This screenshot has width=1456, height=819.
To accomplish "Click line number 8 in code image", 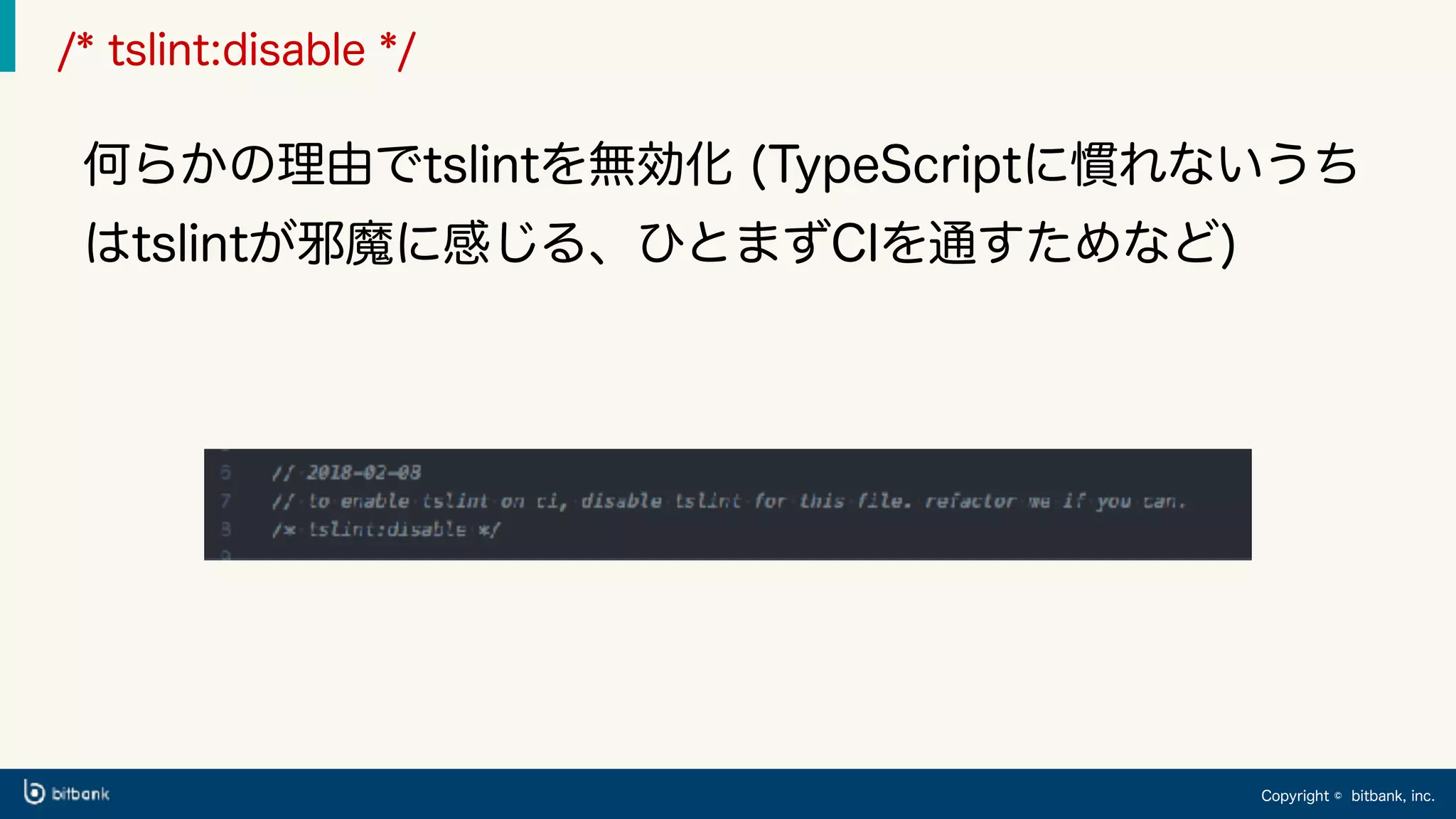I will (225, 530).
